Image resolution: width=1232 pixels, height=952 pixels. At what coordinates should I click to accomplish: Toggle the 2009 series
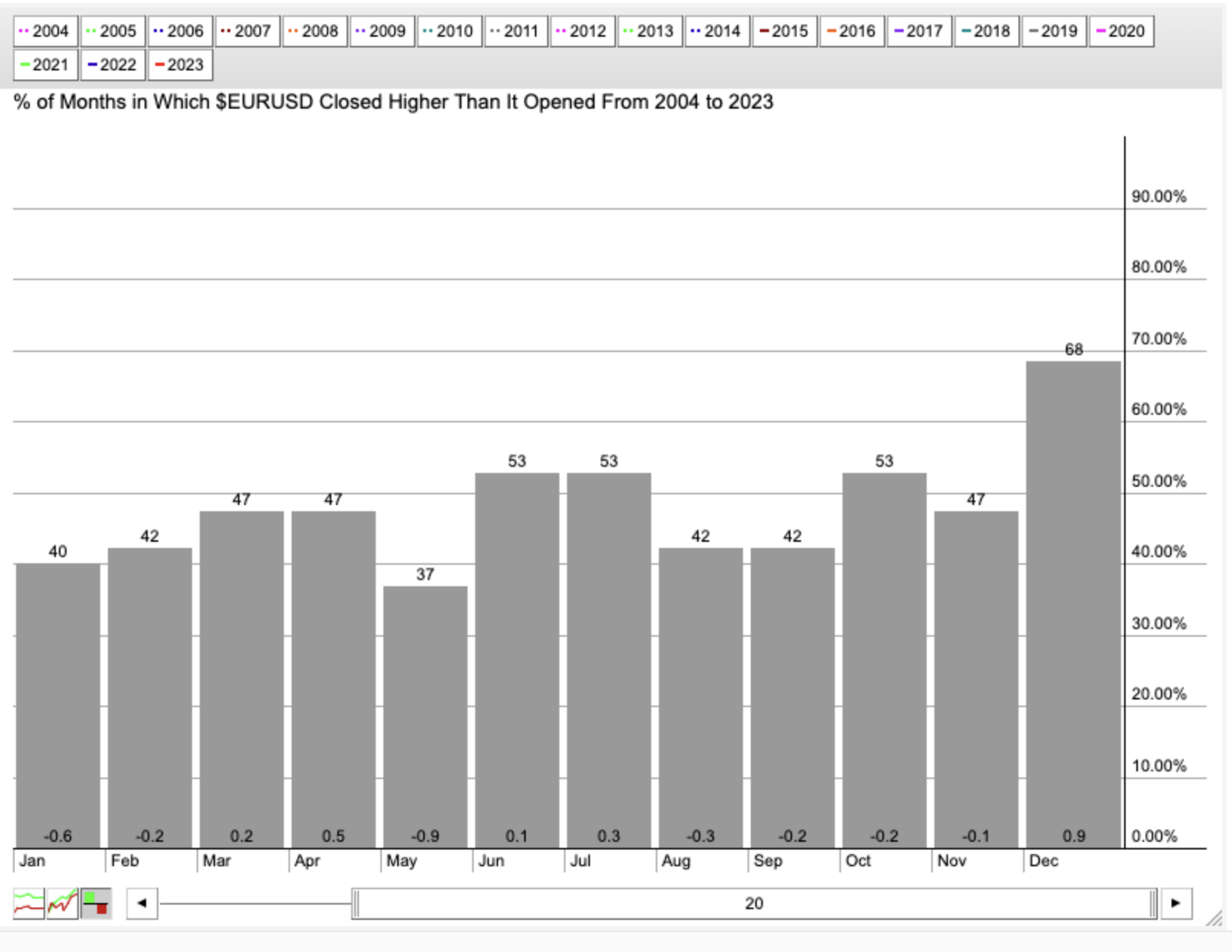tap(382, 31)
